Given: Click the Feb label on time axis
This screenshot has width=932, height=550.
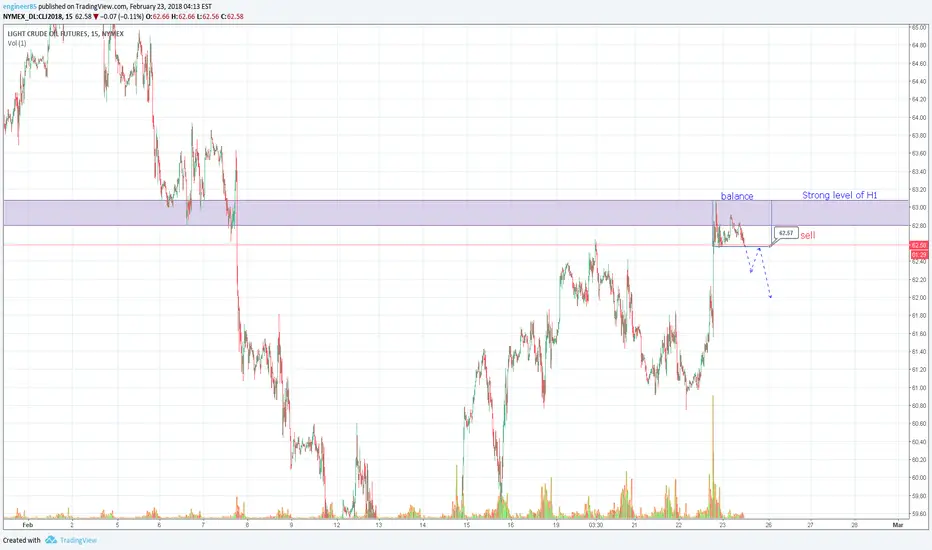Looking at the screenshot, I should (x=27, y=525).
